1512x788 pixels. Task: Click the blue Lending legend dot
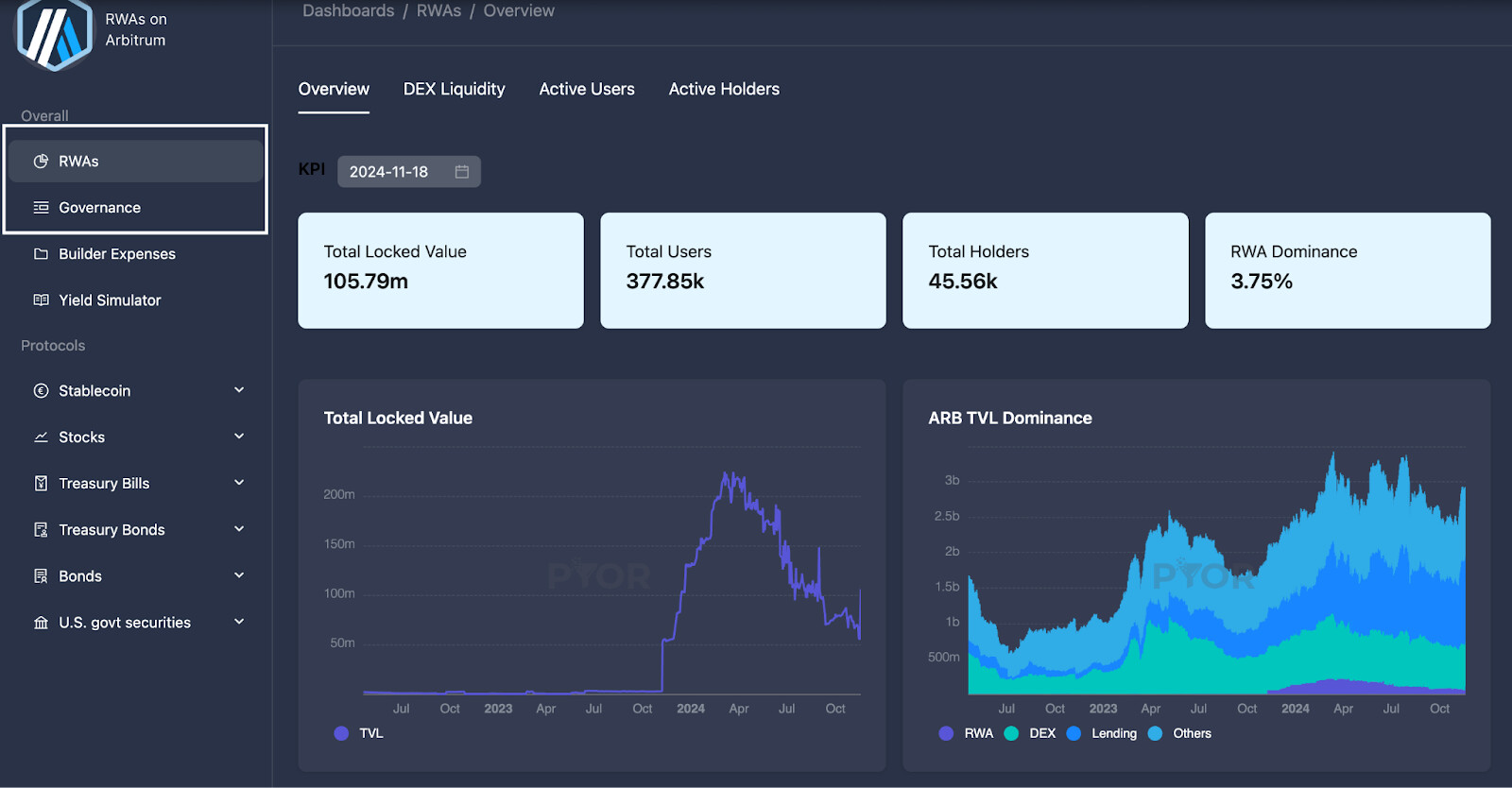pyautogui.click(x=1074, y=733)
